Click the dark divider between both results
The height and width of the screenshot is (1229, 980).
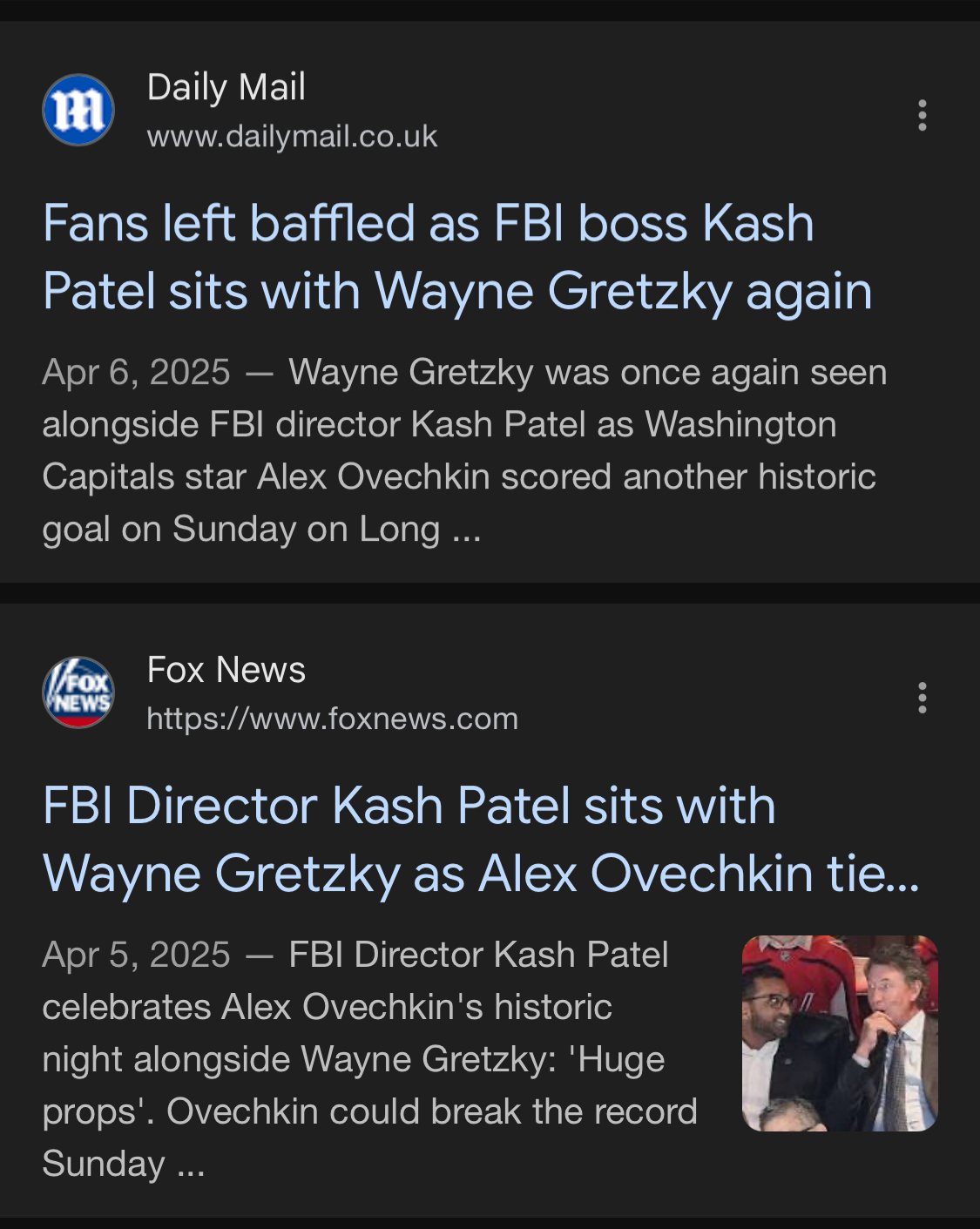click(x=490, y=593)
